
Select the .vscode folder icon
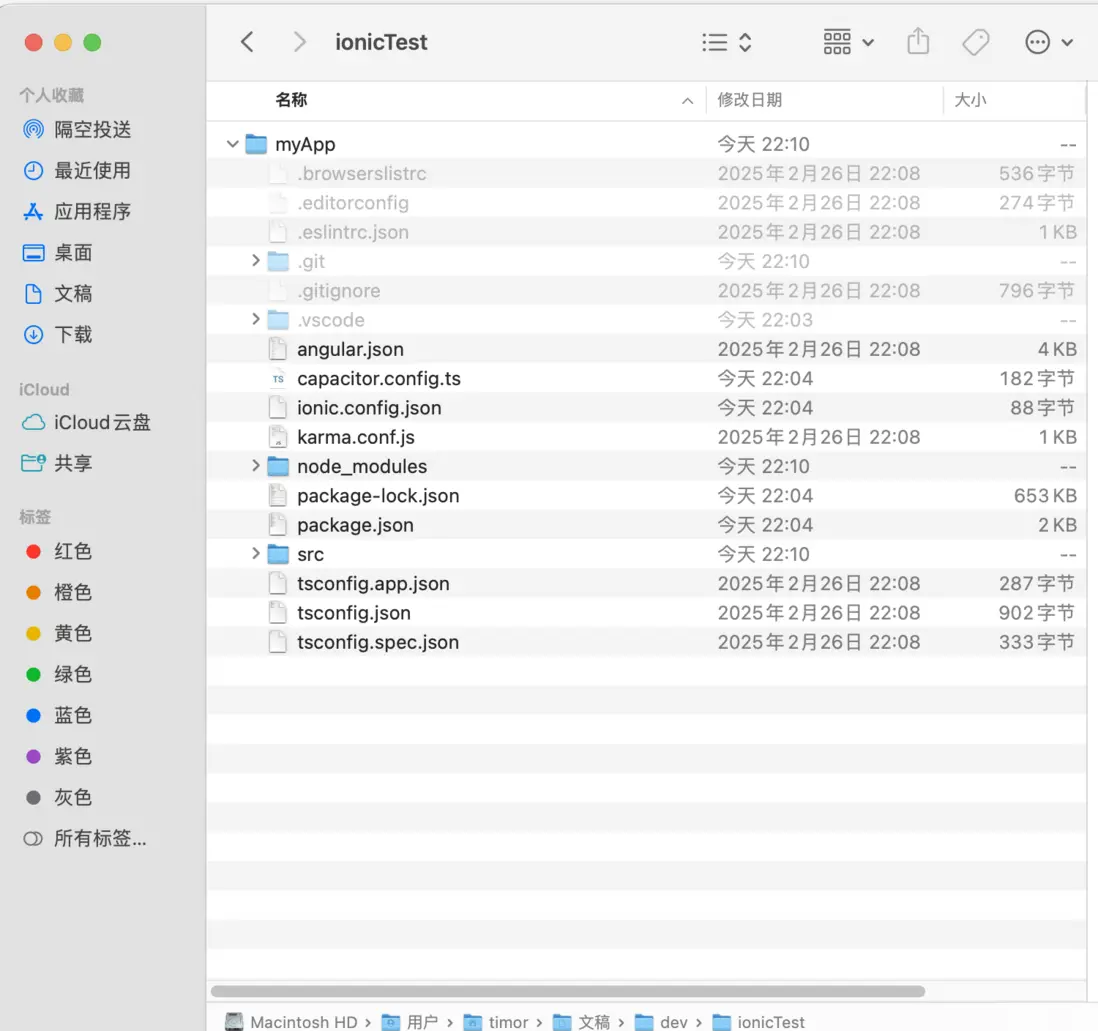pyautogui.click(x=278, y=320)
